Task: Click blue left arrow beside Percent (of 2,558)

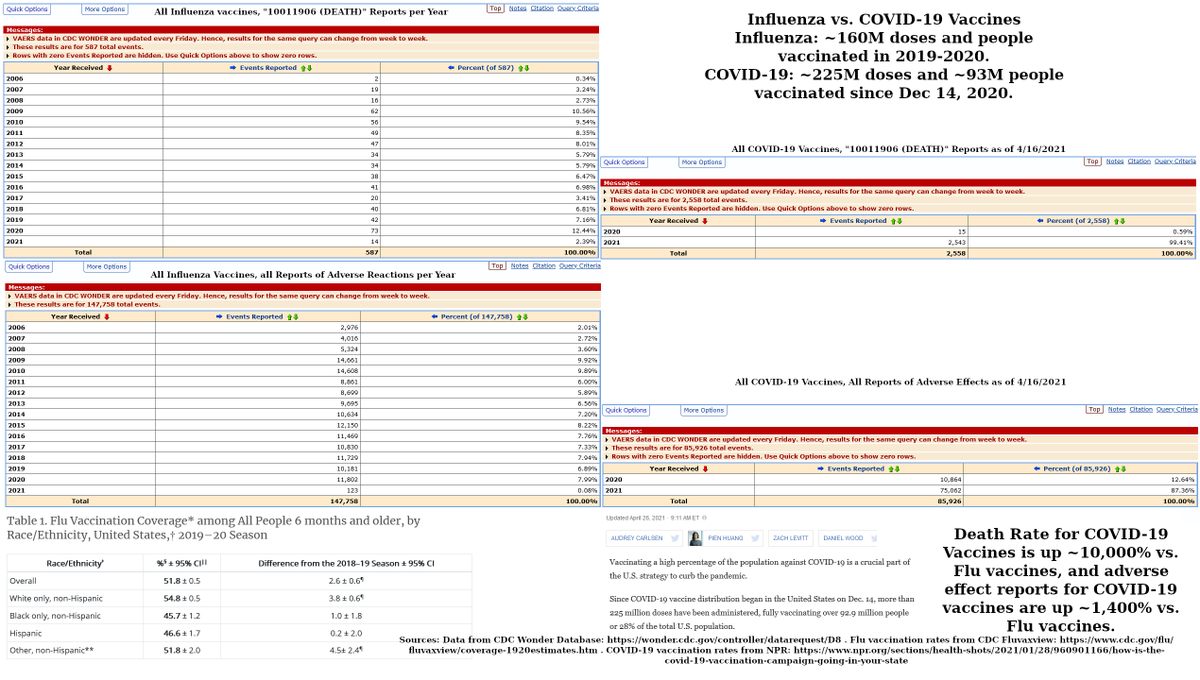Action: click(x=1039, y=221)
